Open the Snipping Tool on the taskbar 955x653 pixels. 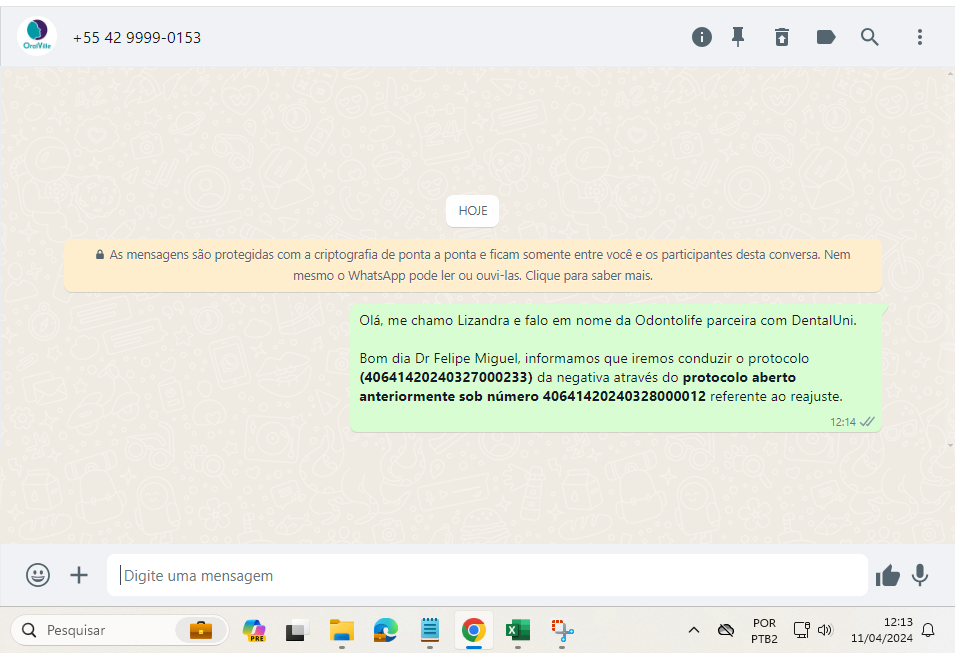(x=562, y=630)
